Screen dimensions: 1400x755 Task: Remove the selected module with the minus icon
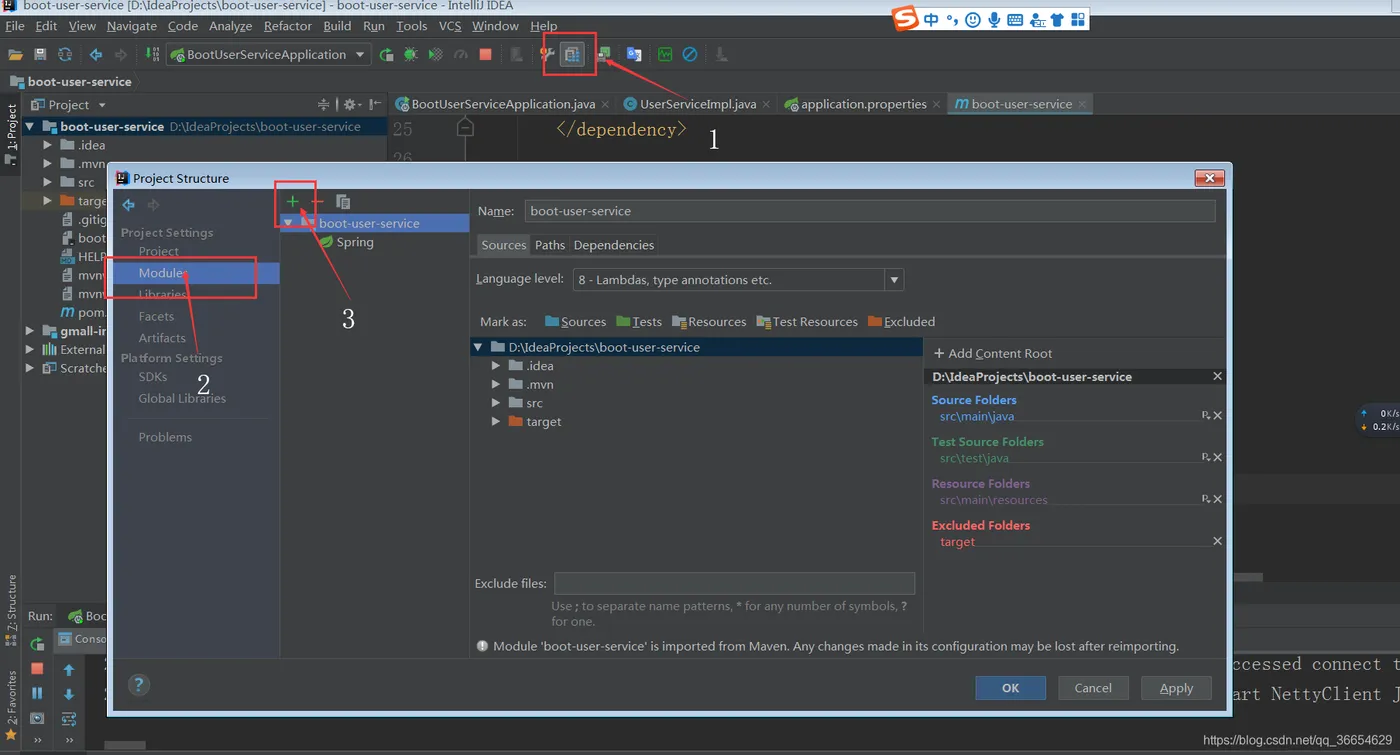tap(317, 202)
